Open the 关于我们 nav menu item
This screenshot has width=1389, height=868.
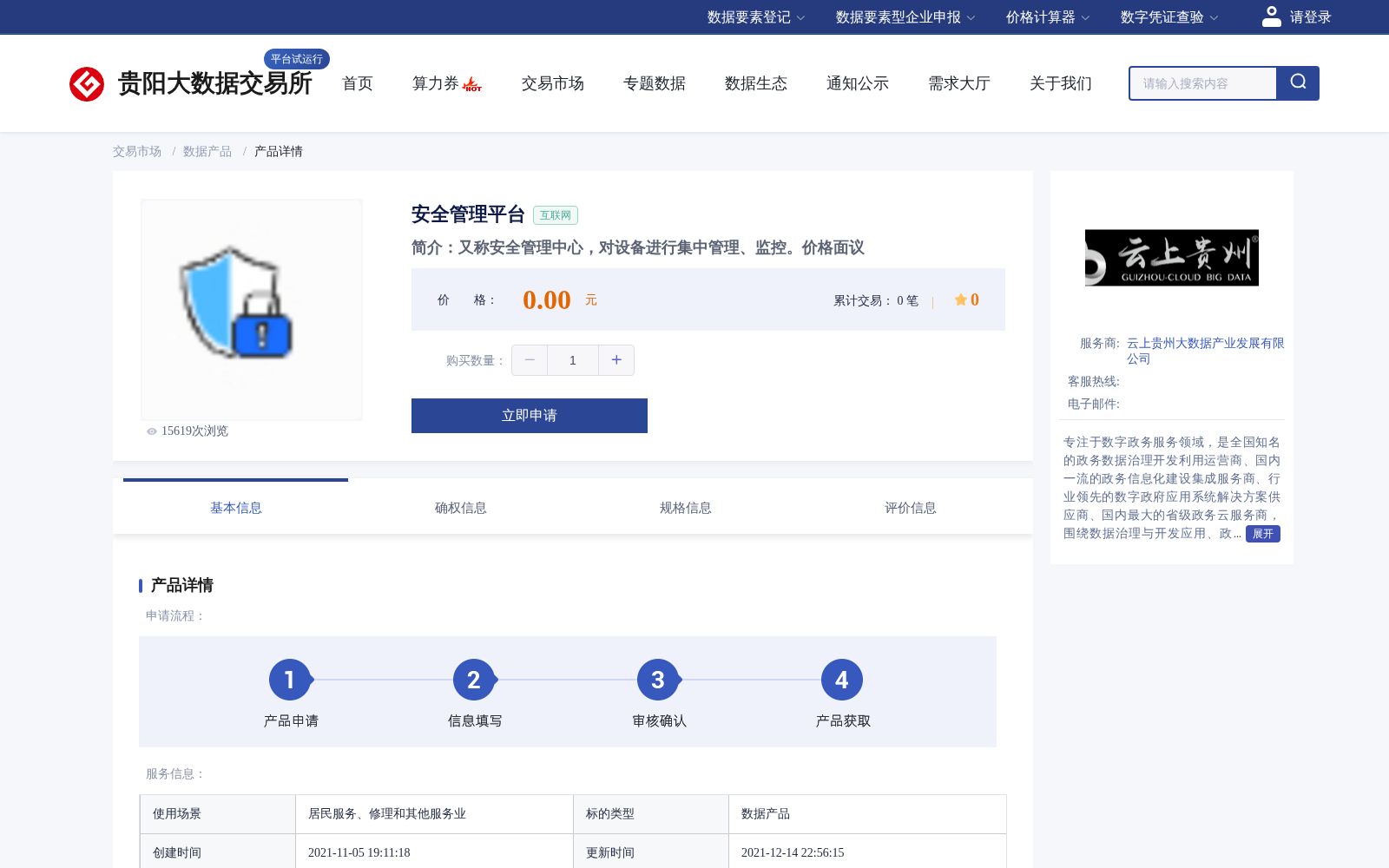[x=1061, y=83]
